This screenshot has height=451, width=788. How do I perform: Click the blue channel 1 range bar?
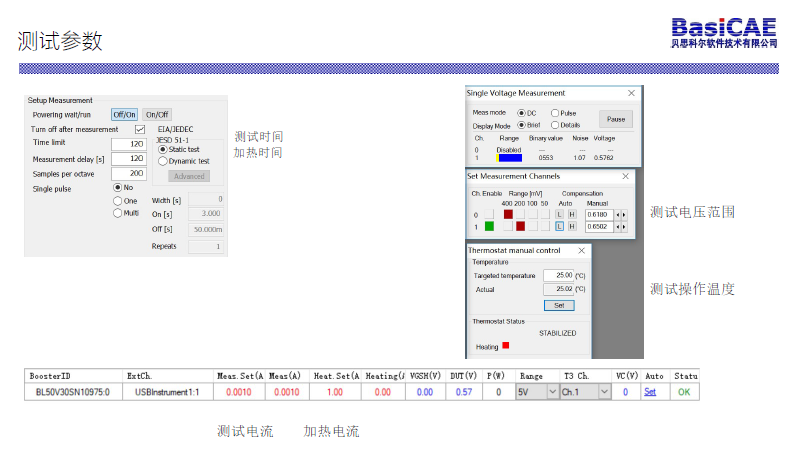coord(510,158)
